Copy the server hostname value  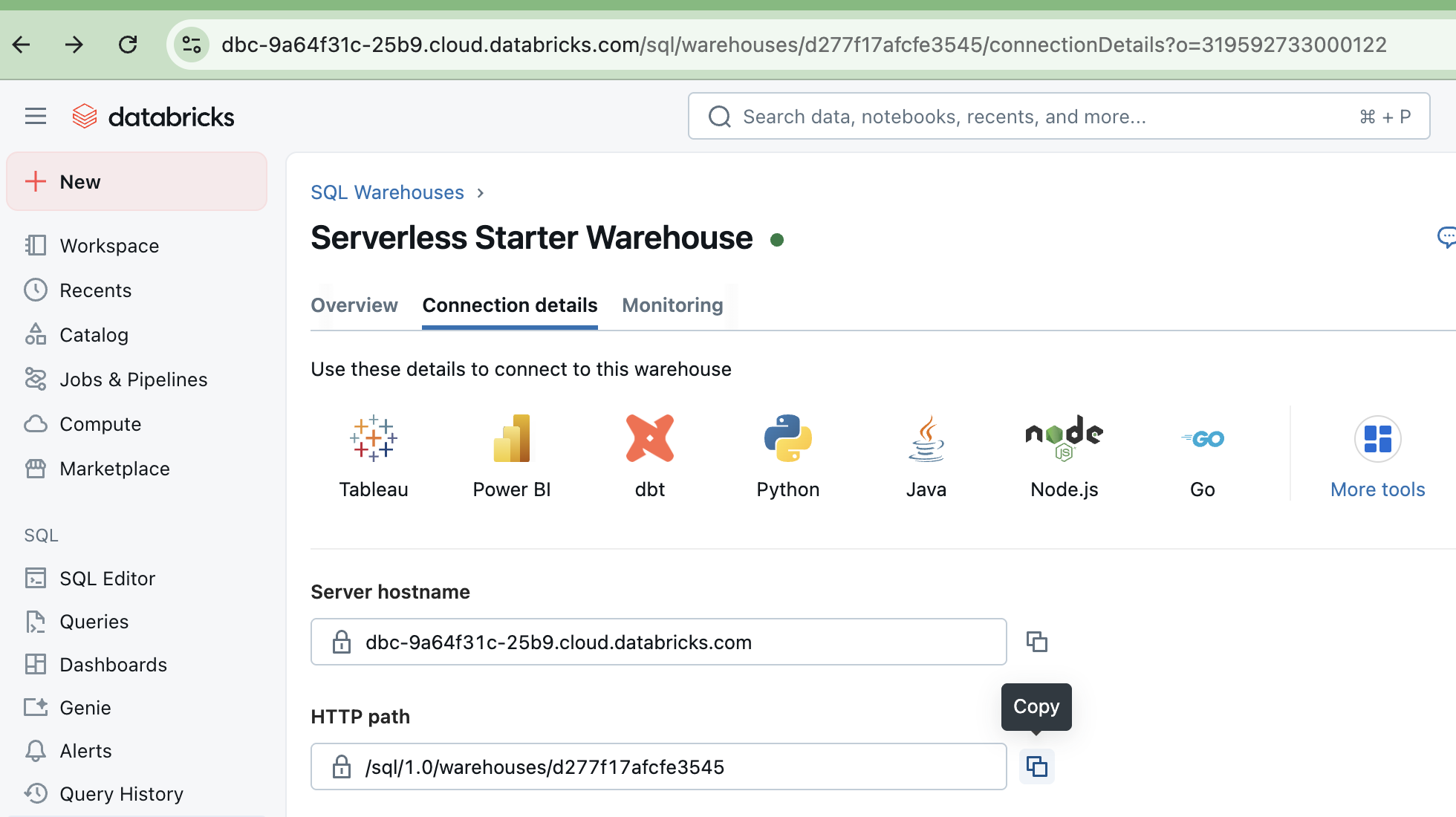pos(1037,642)
